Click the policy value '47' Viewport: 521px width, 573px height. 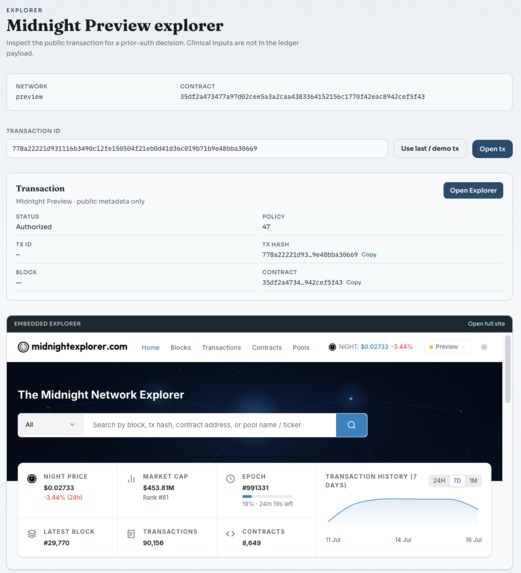coord(266,227)
